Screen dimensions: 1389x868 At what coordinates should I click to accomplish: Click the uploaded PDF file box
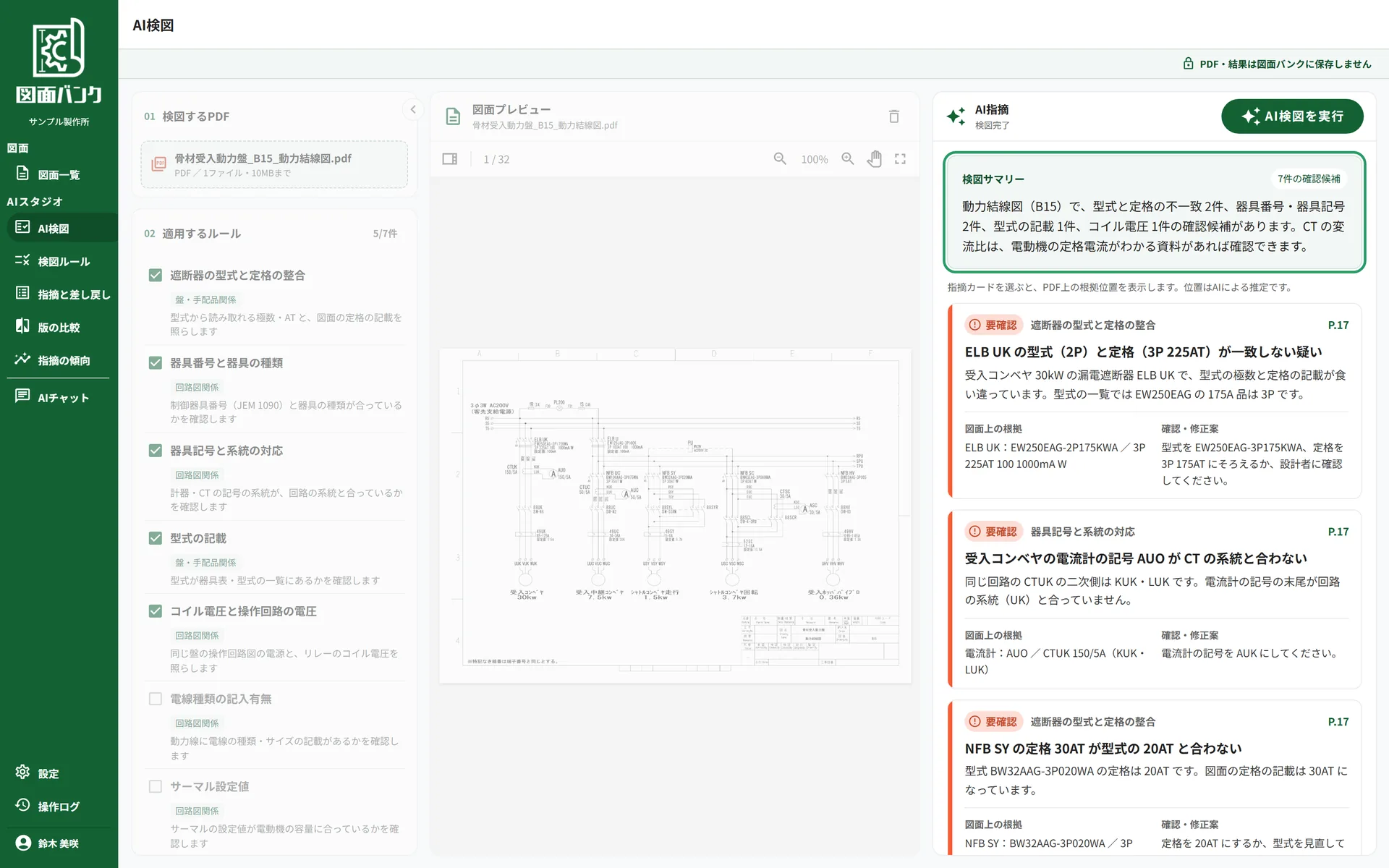274,165
